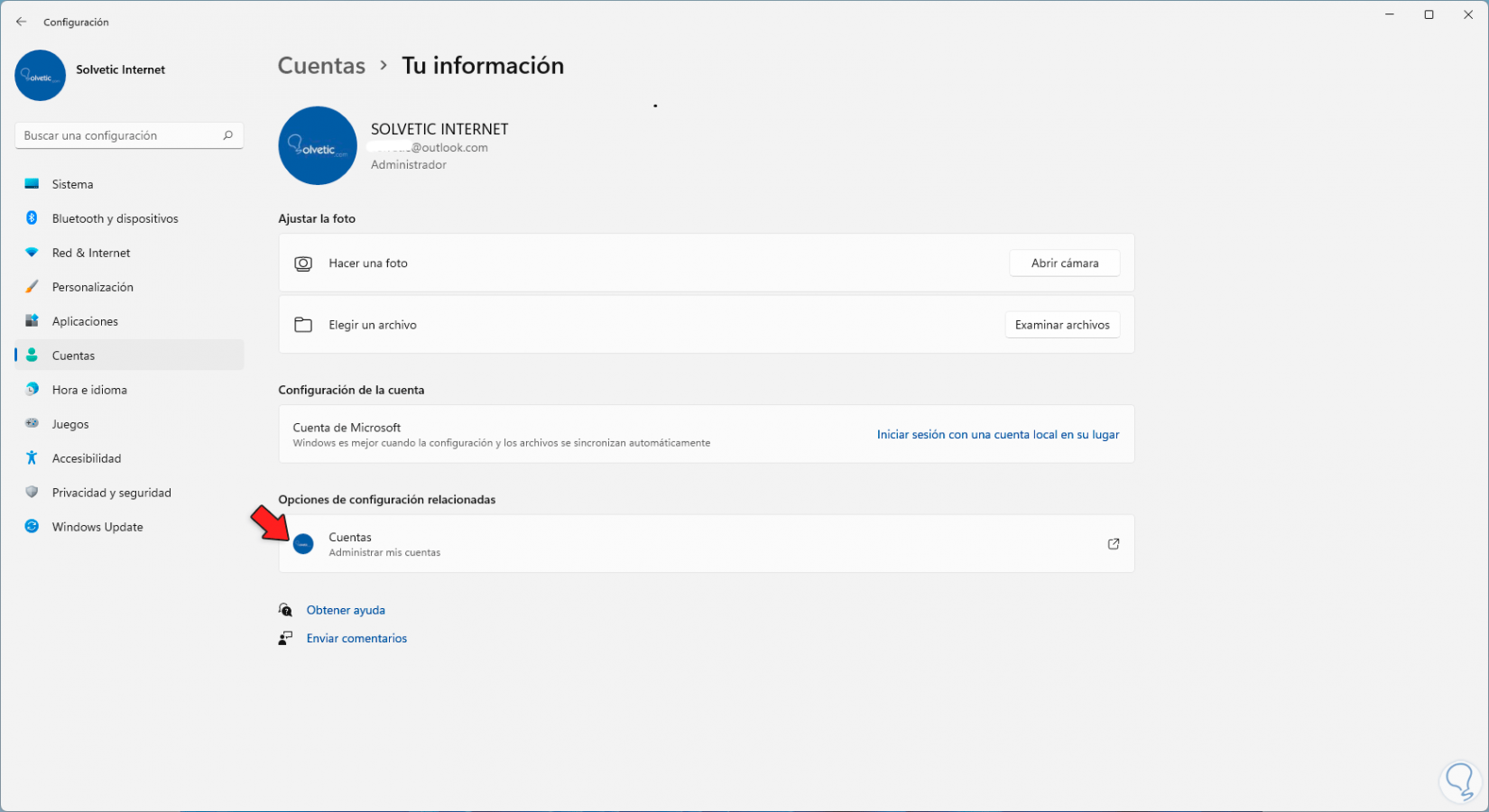1489x812 pixels.
Task: Open Personalización settings
Action: 129,287
